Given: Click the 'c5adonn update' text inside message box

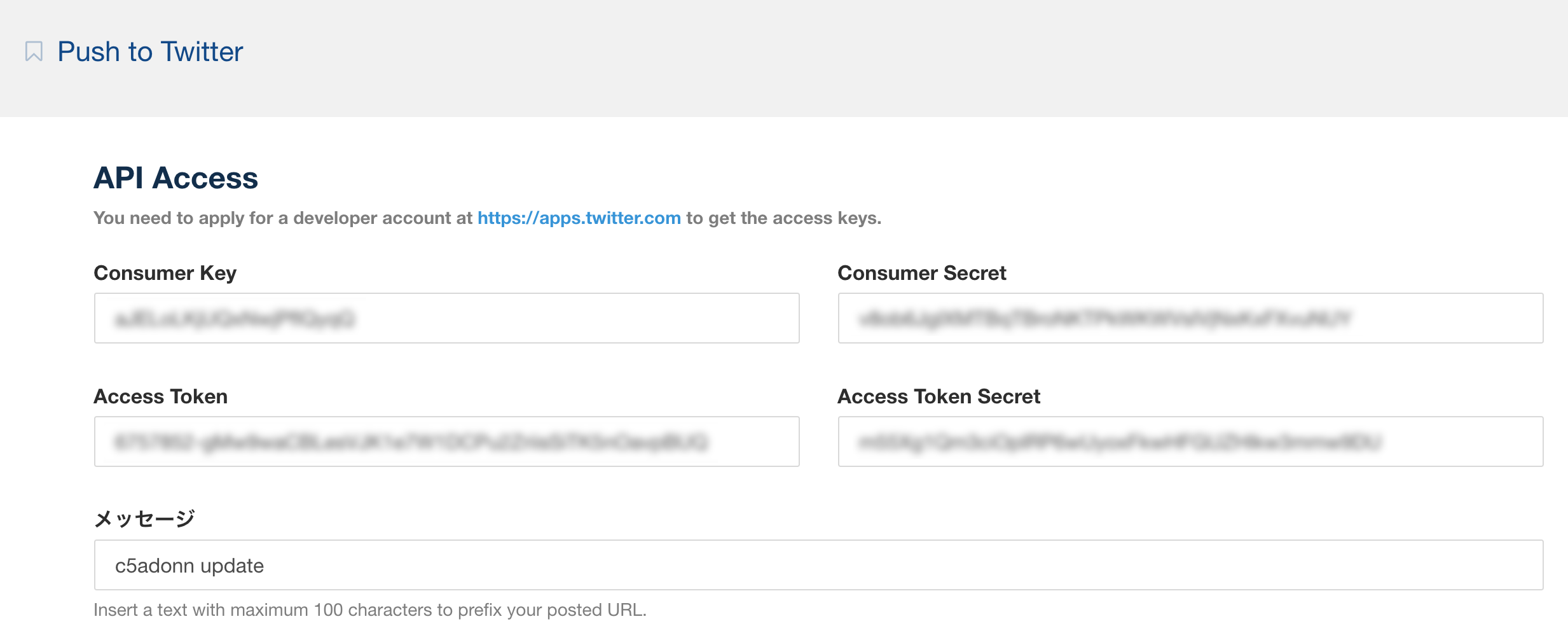Looking at the screenshot, I should [189, 566].
